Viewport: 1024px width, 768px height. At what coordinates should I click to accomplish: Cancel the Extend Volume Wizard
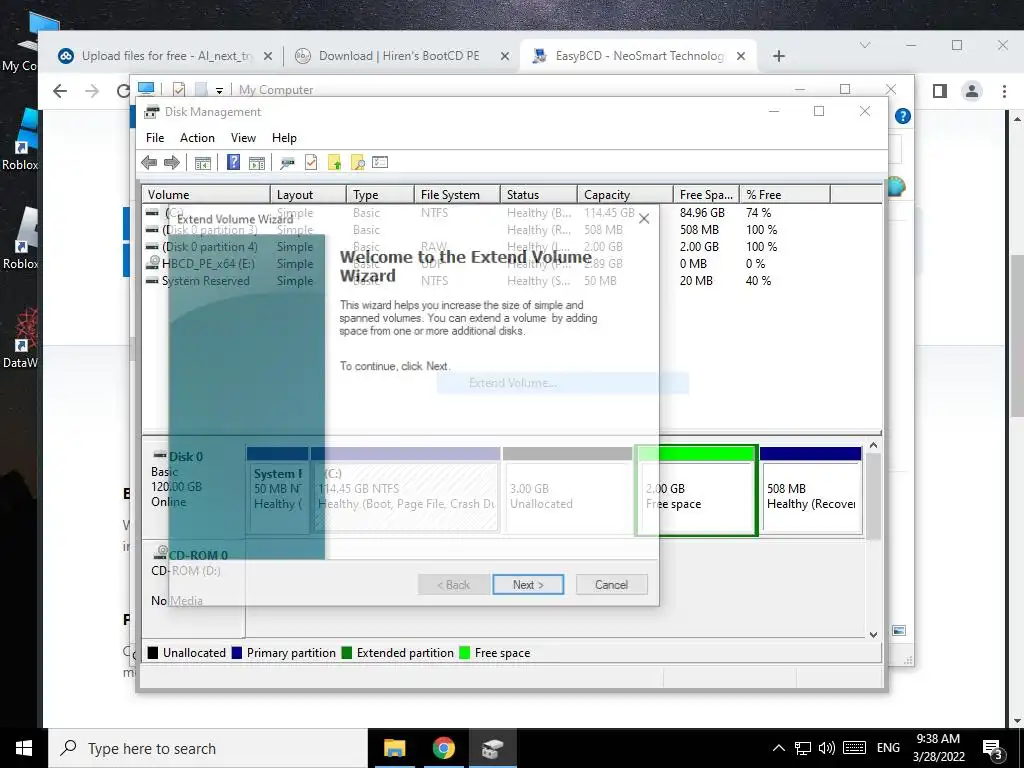[611, 584]
